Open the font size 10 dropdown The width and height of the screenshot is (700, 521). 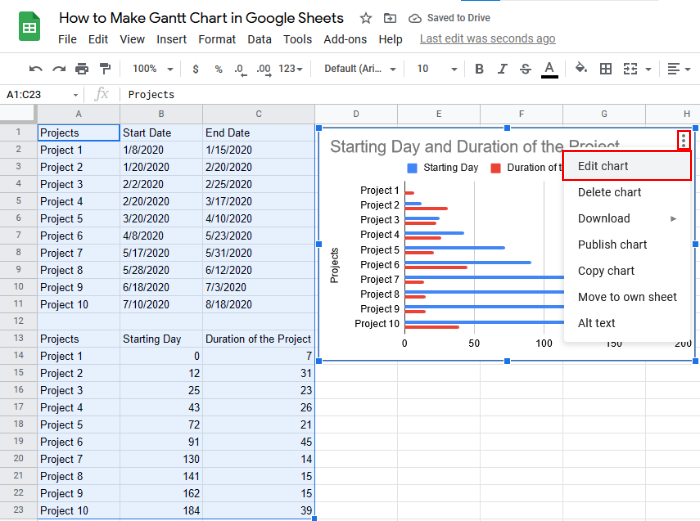[x=437, y=69]
